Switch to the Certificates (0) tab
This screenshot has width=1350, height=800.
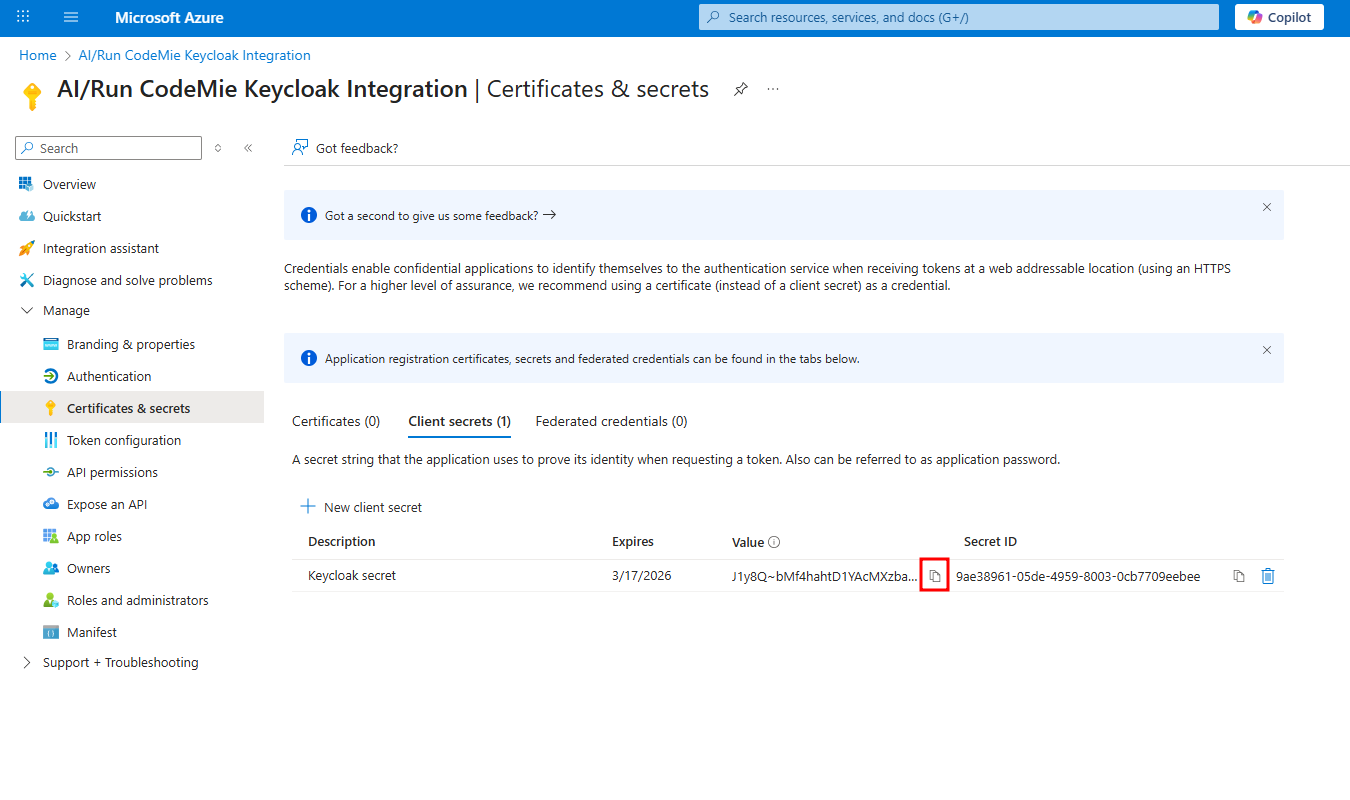336,422
